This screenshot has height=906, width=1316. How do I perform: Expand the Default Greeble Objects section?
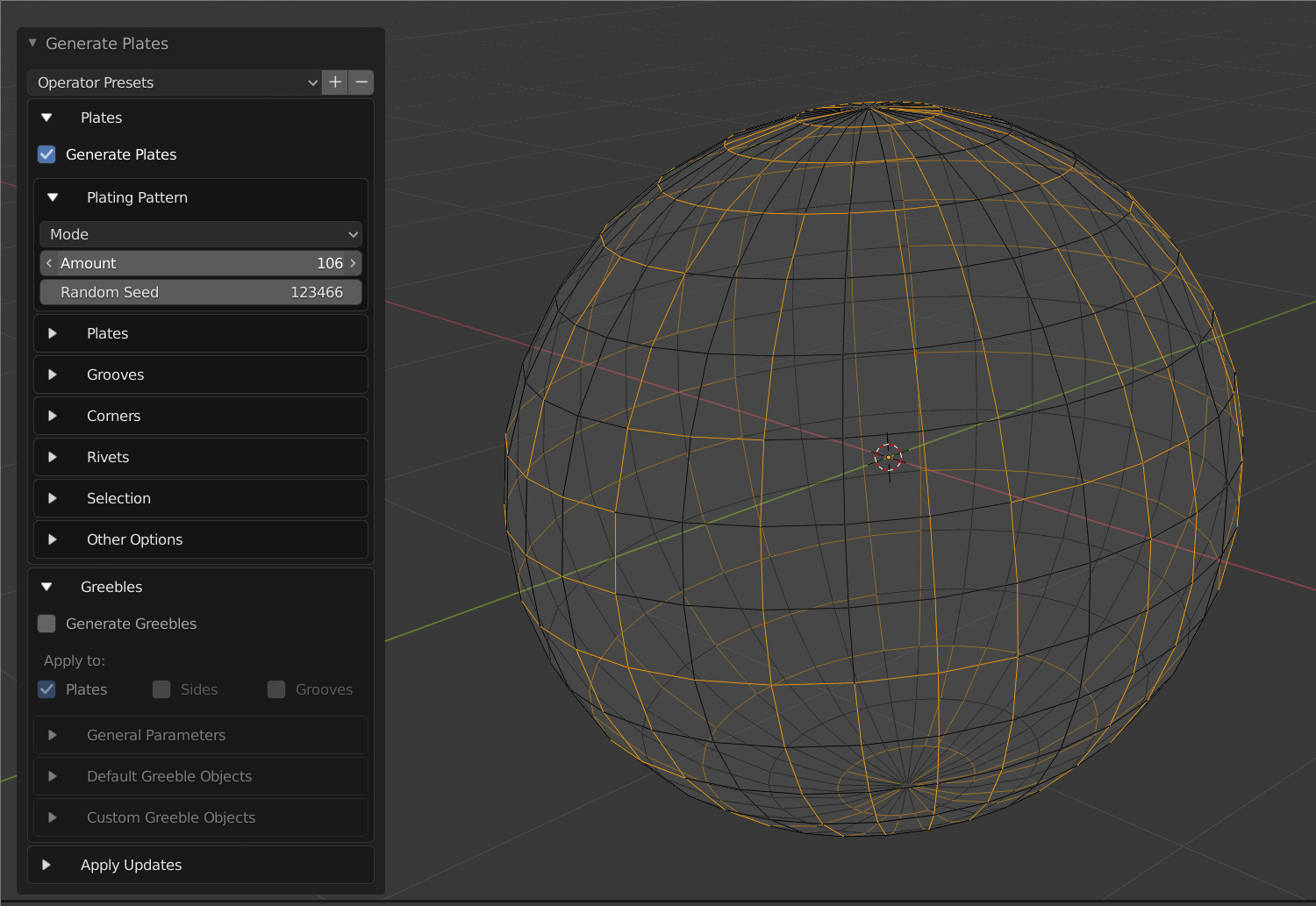(x=54, y=776)
